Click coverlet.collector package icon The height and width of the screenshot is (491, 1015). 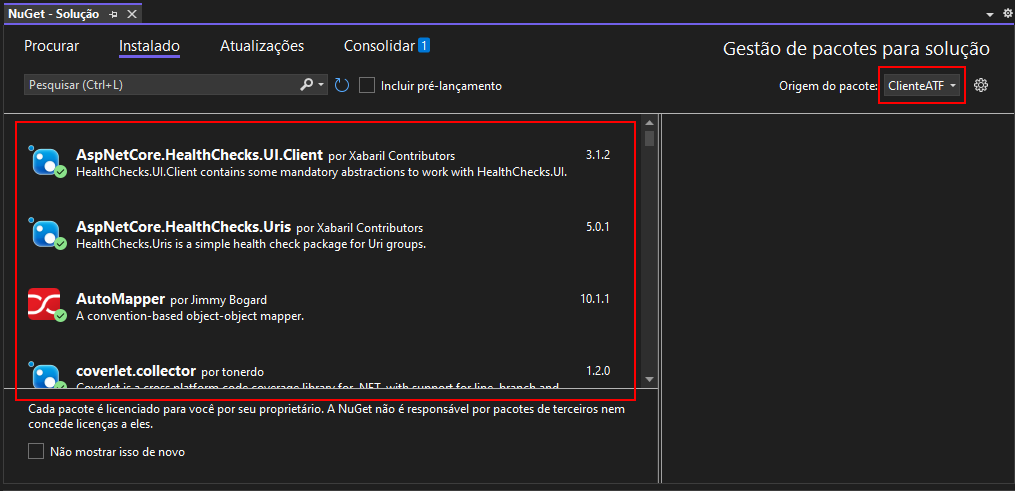(x=47, y=375)
